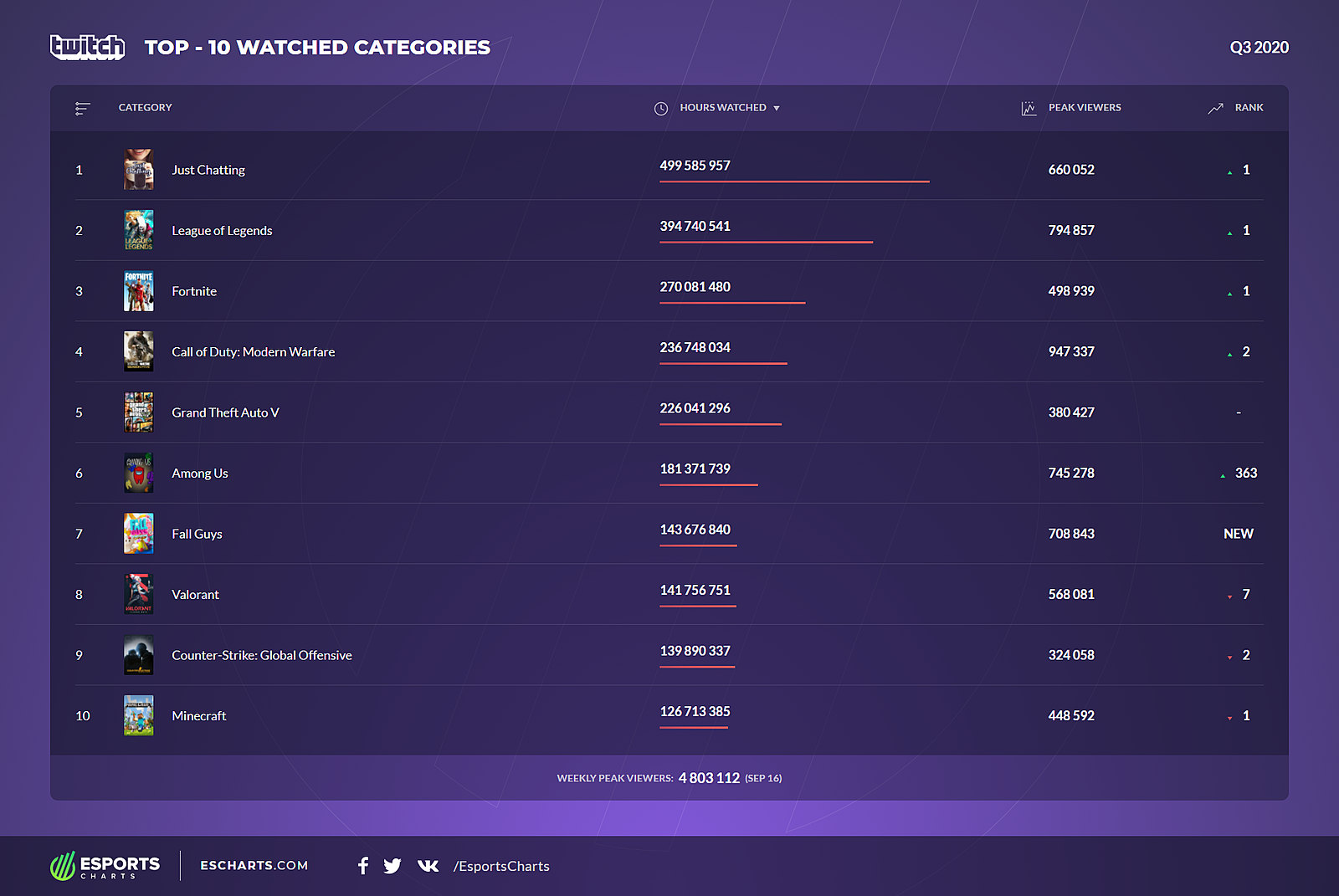The width and height of the screenshot is (1339, 896).
Task: Click hours value 270 081 480
Action: [695, 287]
